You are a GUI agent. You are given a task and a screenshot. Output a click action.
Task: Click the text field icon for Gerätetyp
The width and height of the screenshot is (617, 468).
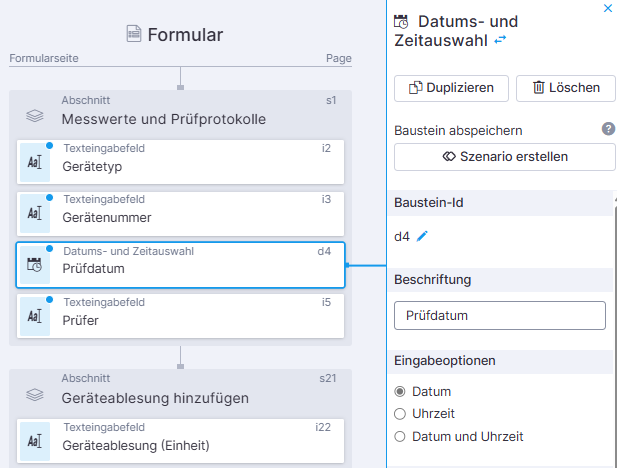[35, 162]
